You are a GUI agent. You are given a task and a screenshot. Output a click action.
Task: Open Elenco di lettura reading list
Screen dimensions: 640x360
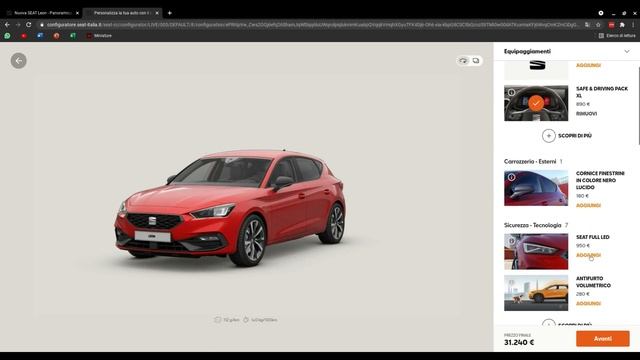point(617,36)
